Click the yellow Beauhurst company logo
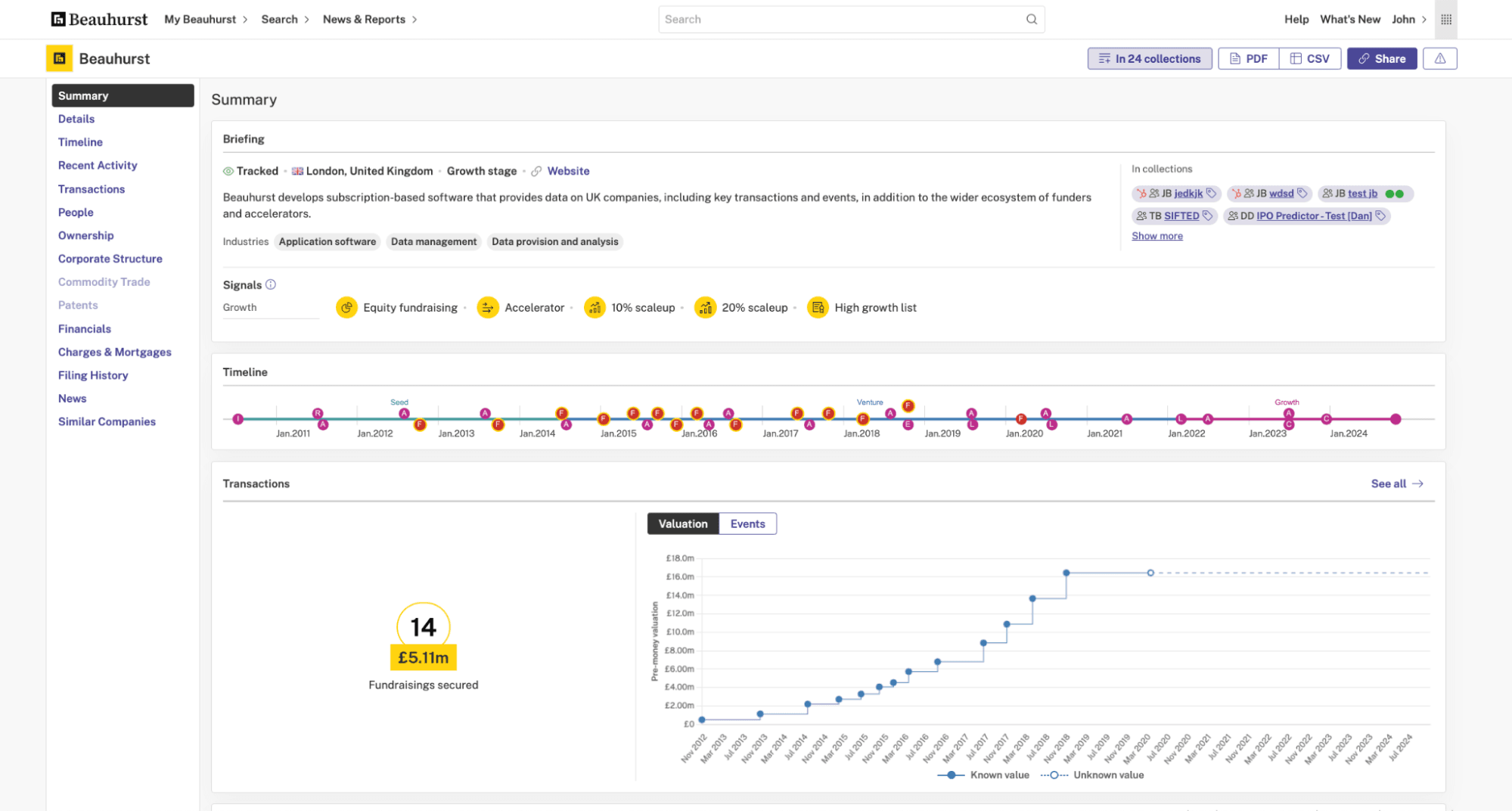This screenshot has width=1512, height=811. pyautogui.click(x=59, y=58)
